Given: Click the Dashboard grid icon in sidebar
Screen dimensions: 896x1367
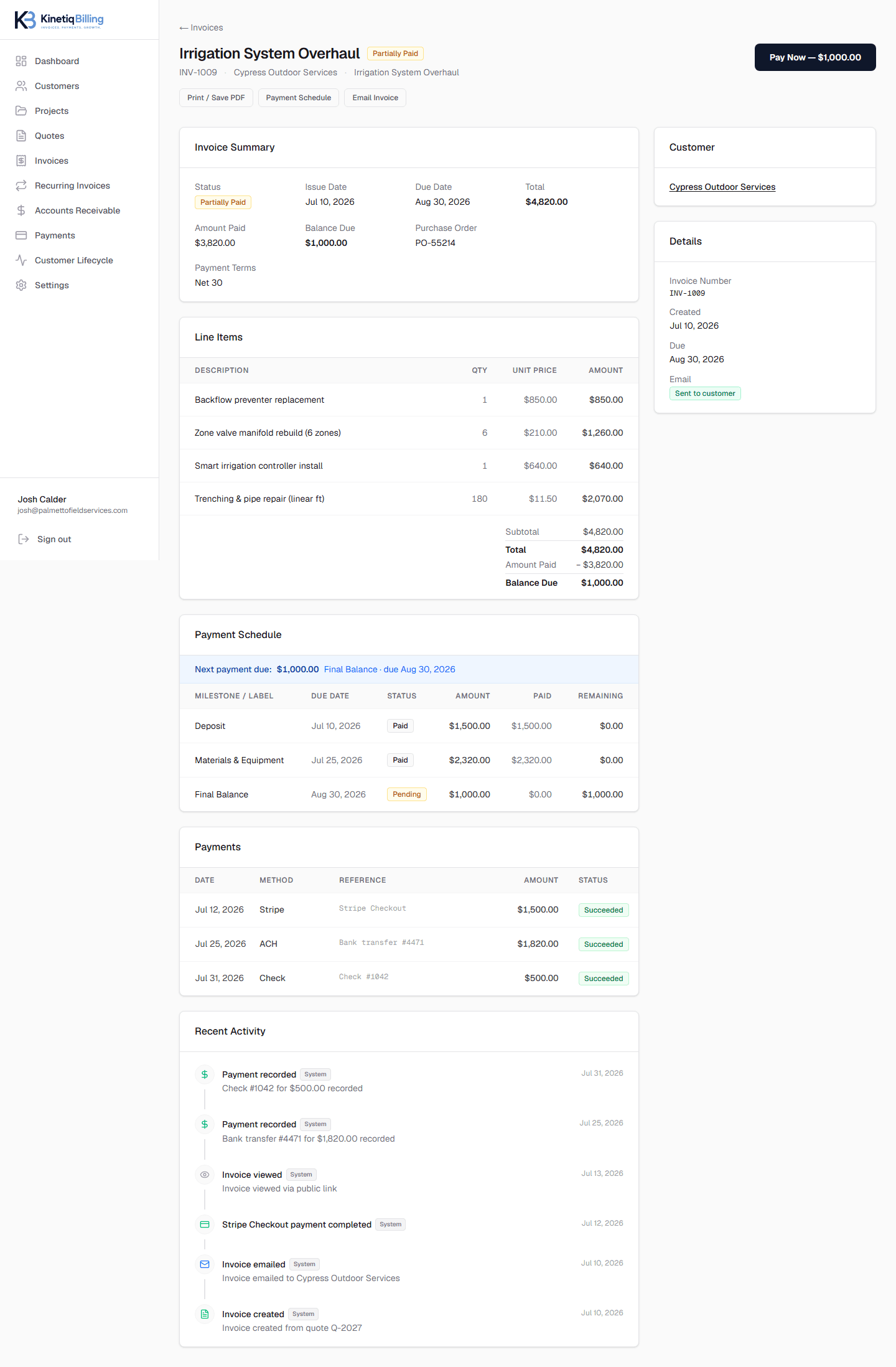Looking at the screenshot, I should click(x=21, y=61).
